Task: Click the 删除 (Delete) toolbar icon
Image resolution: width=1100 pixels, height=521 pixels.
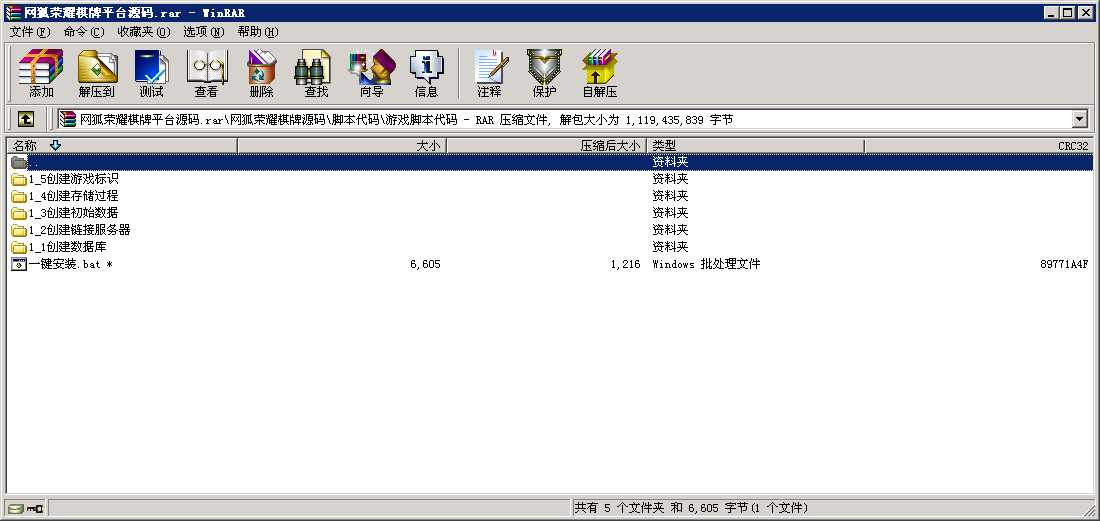Action: (x=261, y=74)
